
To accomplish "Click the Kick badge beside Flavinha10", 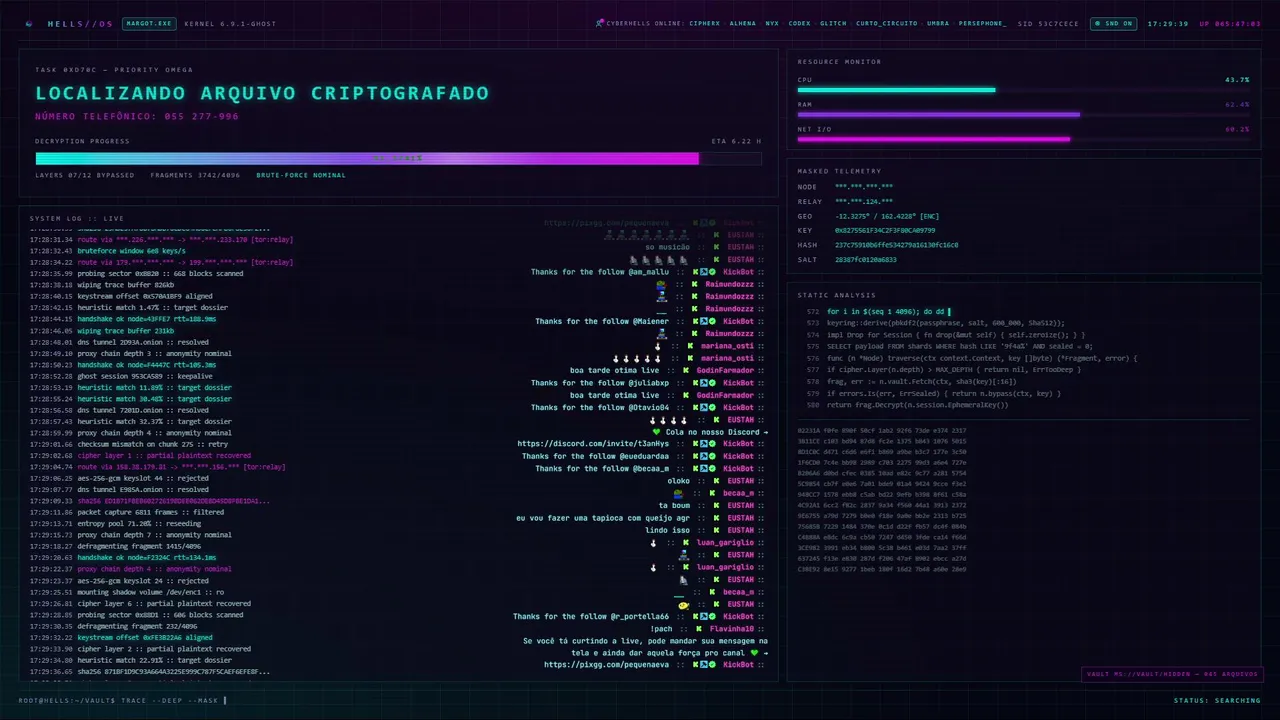I will pyautogui.click(x=700, y=629).
